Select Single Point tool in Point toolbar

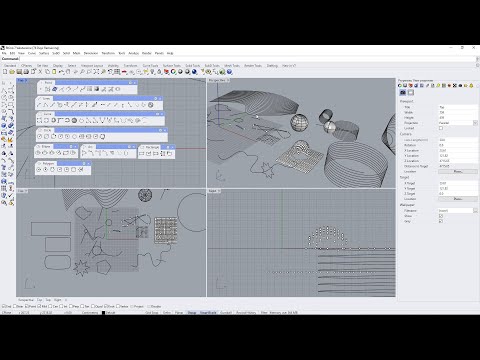pos(40,89)
